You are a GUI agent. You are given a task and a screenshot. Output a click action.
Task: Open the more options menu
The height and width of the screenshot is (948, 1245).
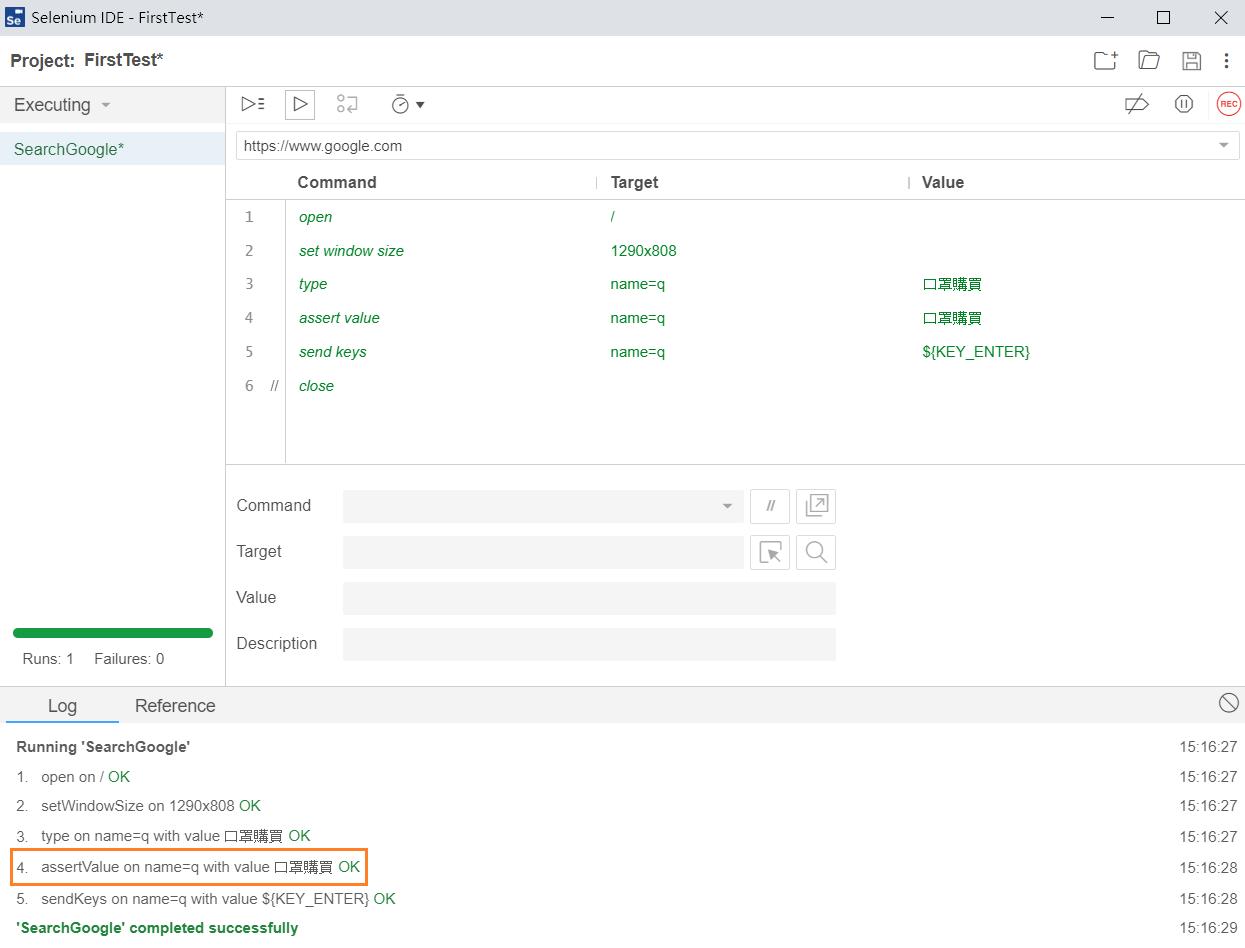click(1226, 60)
